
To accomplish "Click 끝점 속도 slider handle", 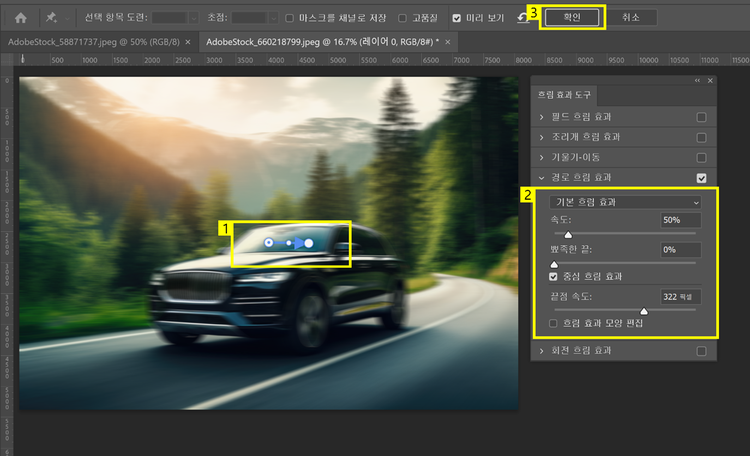I will coord(644,311).
